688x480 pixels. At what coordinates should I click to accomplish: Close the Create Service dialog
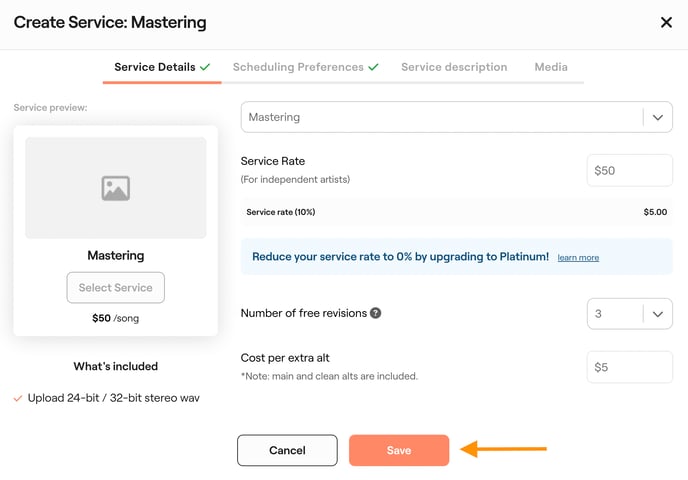click(666, 22)
